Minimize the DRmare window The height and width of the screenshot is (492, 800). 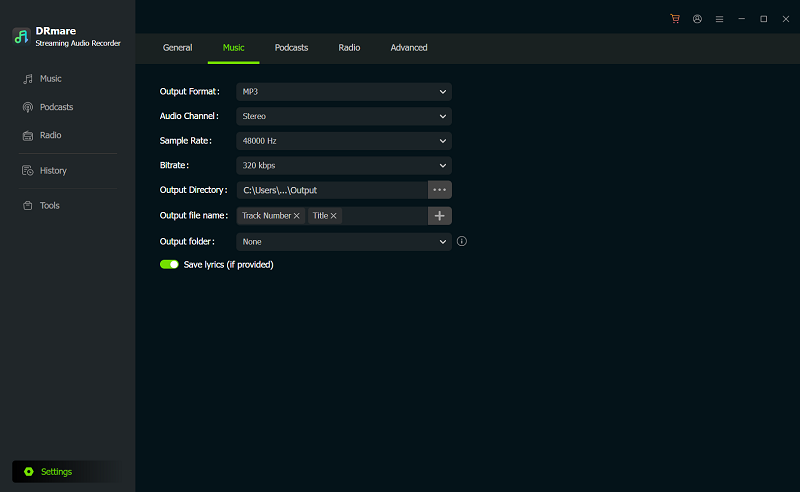[741, 19]
